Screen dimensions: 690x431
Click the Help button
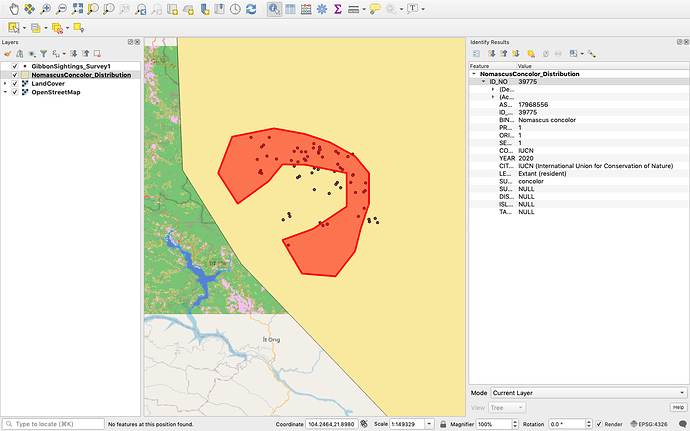coord(678,407)
